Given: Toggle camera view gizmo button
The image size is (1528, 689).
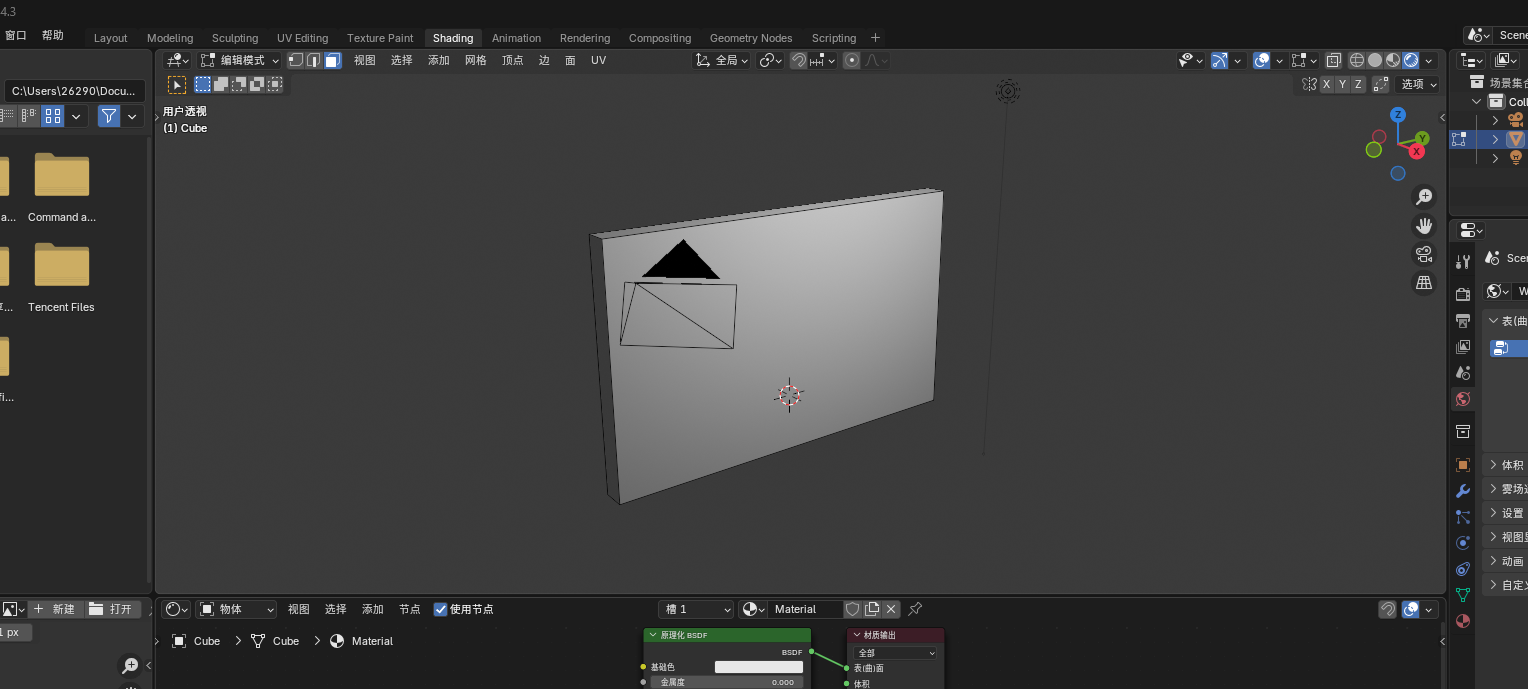Looking at the screenshot, I should click(x=1424, y=254).
